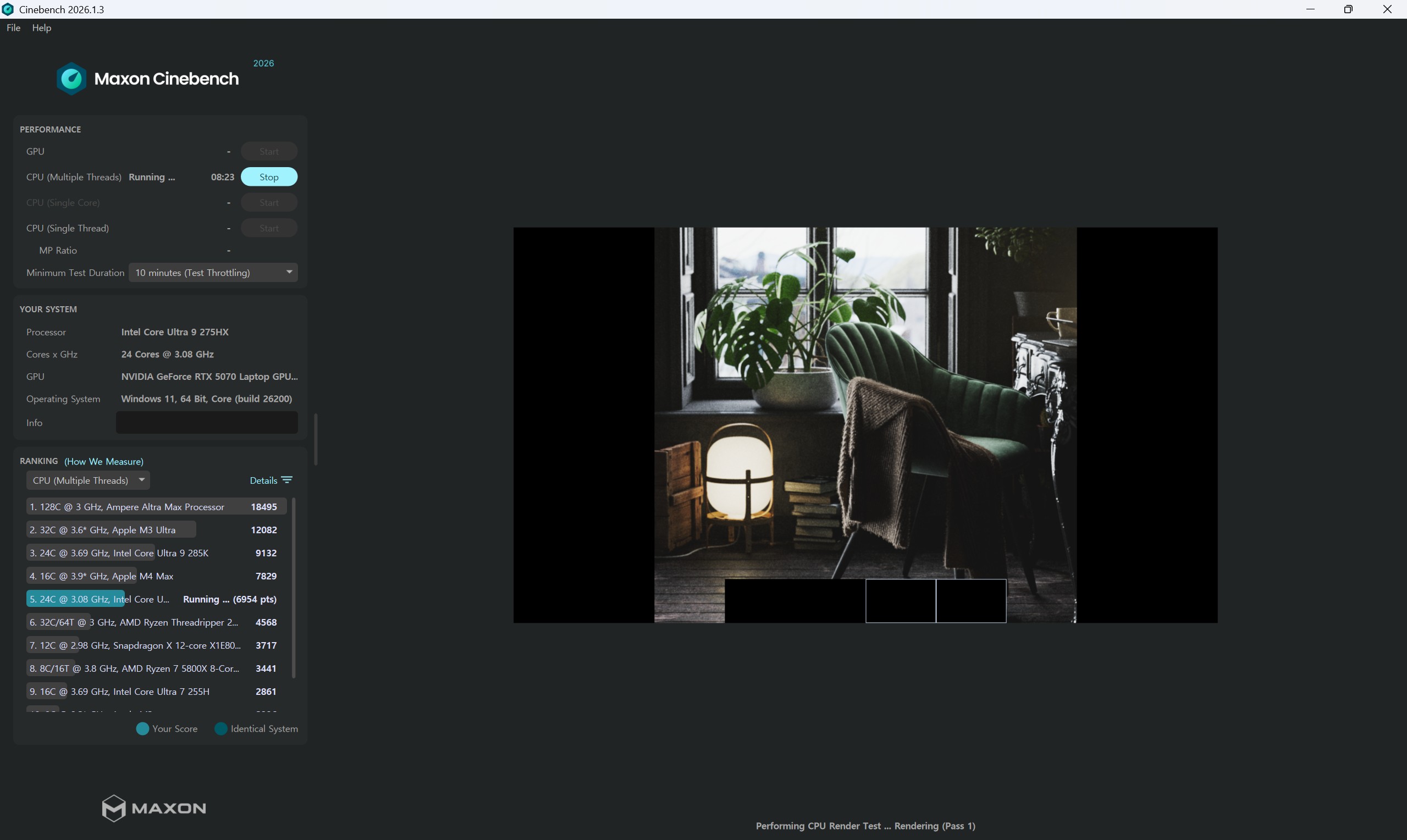Click the 08:23 elapsed timer
The image size is (1407, 840).
coord(223,177)
